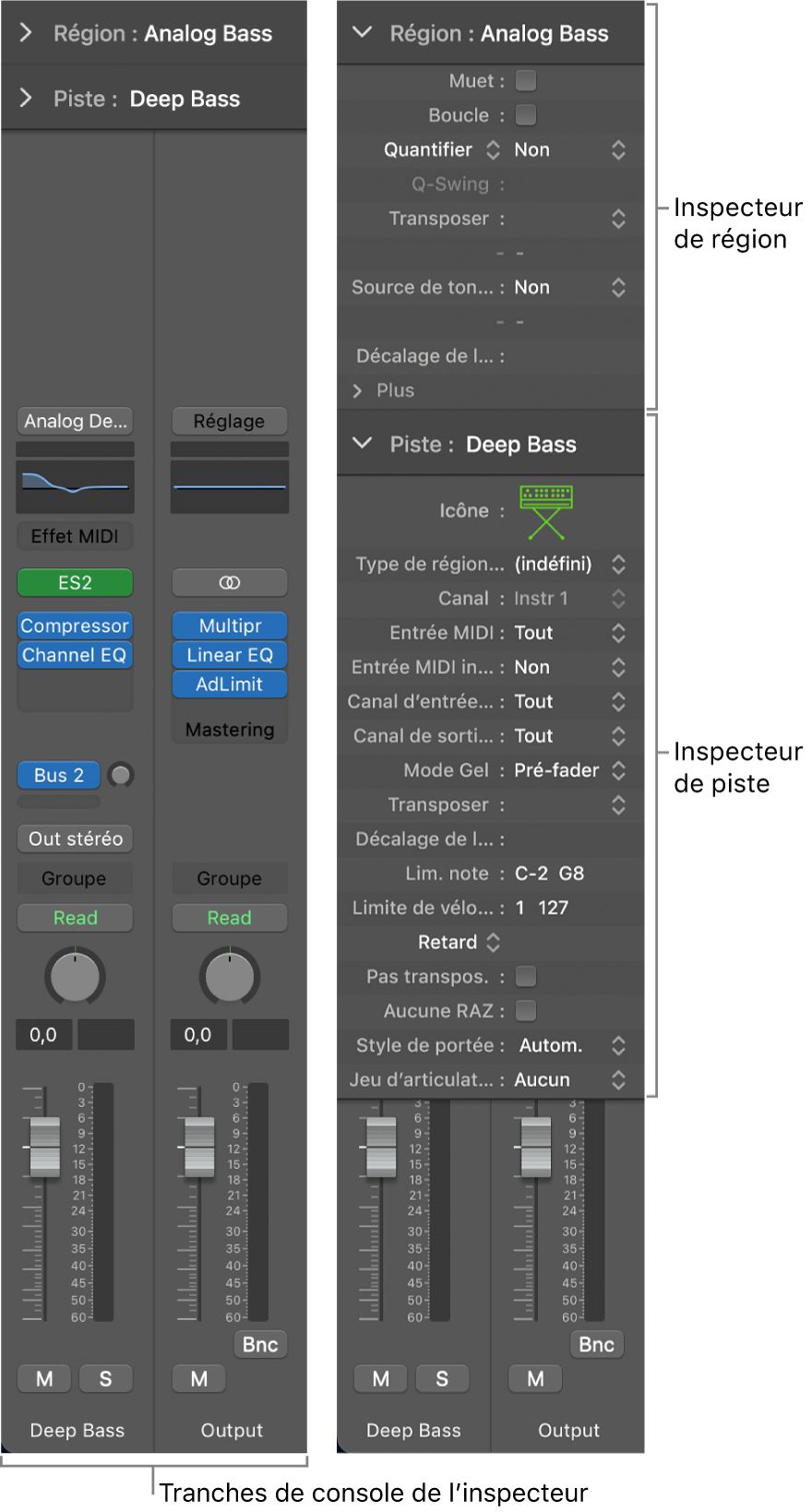Screen dimensions: 812x1512
Task: Open the flat EQ thumbnail under Réglage
Action: coord(230,485)
